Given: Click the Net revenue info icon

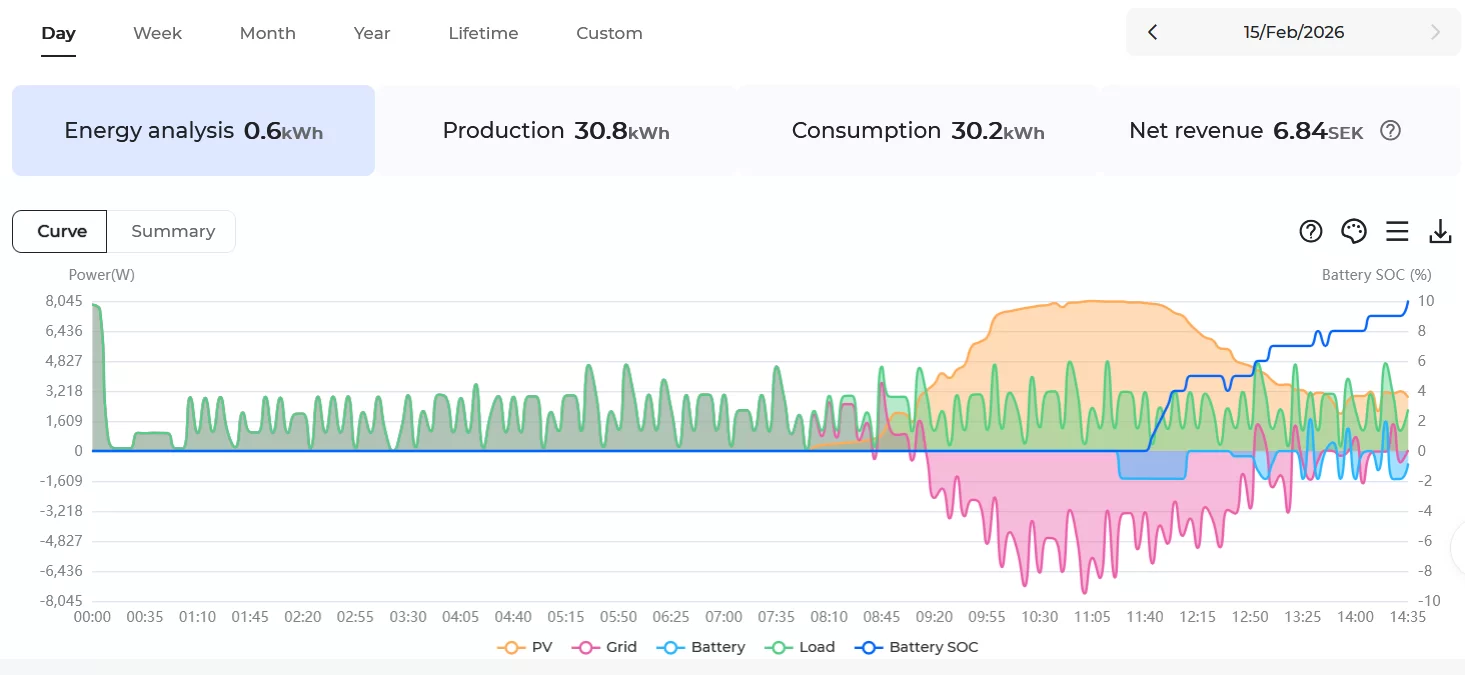Looking at the screenshot, I should (1390, 131).
